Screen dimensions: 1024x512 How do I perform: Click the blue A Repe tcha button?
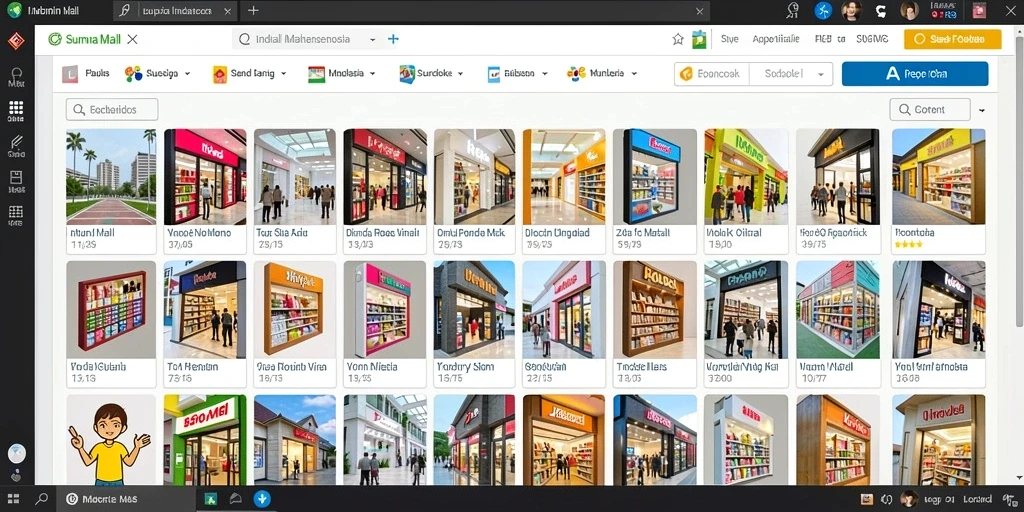[915, 74]
